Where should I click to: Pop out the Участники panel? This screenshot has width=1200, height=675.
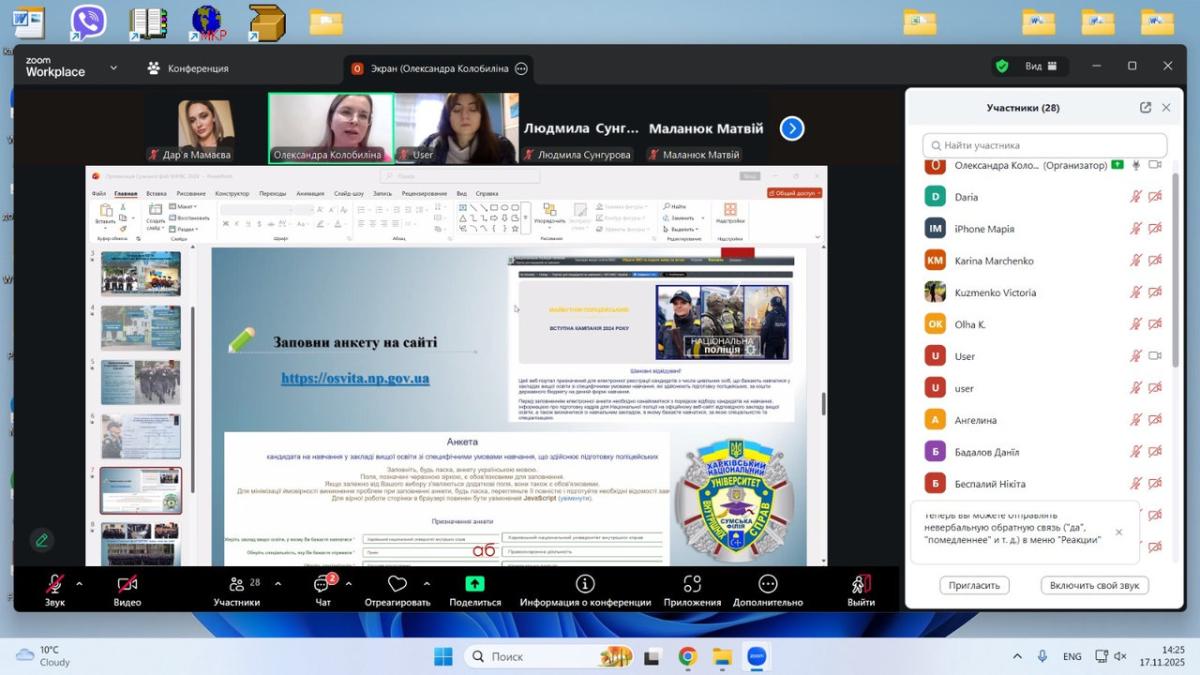pyautogui.click(x=1145, y=108)
